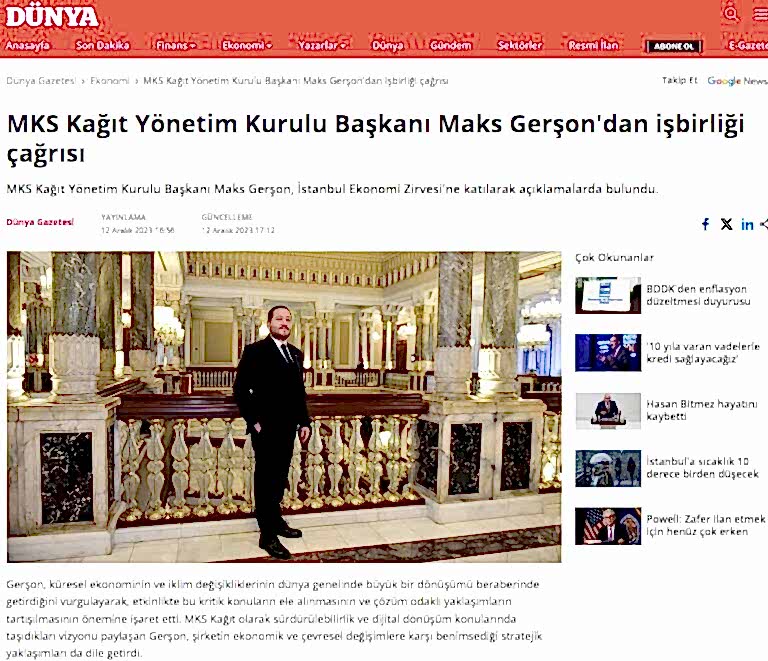Open BDDK enflasyon düzeltmesi thumbnail
The height and width of the screenshot is (661, 768).
[x=608, y=295]
